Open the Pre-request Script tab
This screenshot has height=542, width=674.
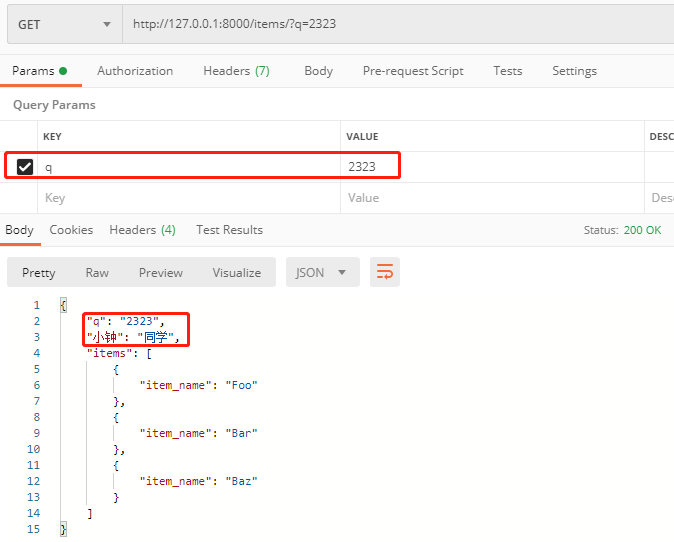pos(413,71)
